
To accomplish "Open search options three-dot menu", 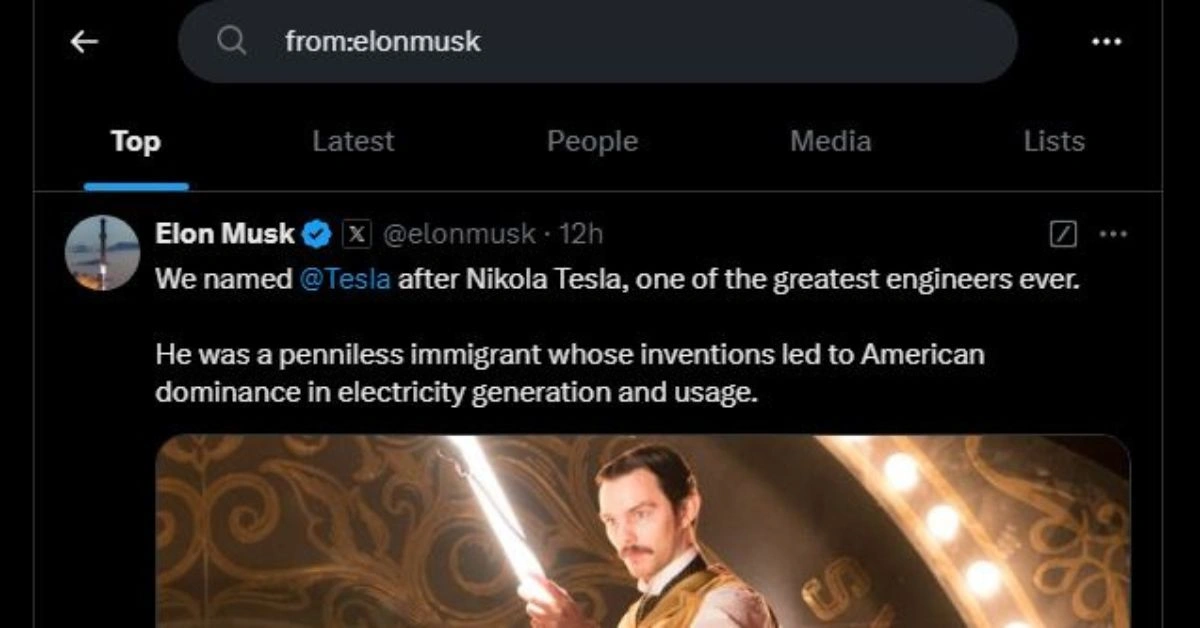I will pos(1106,41).
